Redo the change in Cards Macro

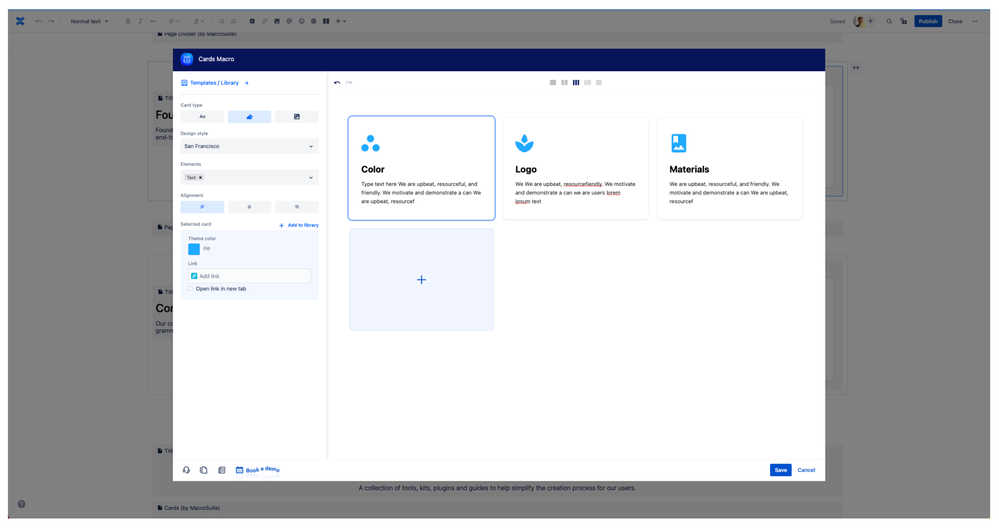[349, 83]
